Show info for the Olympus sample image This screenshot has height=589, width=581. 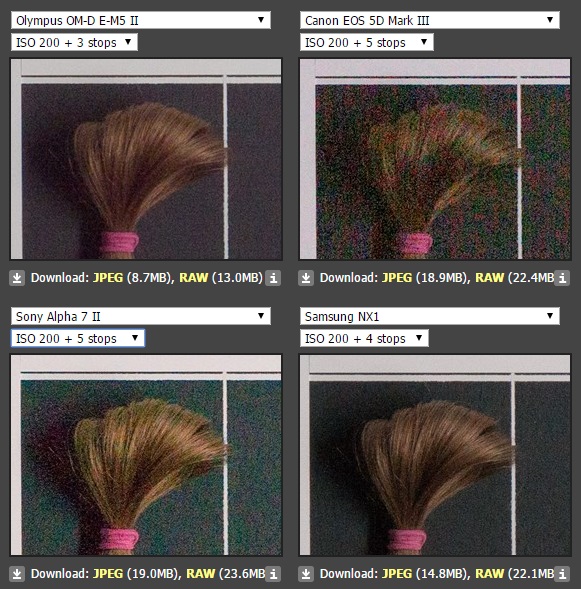(273, 278)
